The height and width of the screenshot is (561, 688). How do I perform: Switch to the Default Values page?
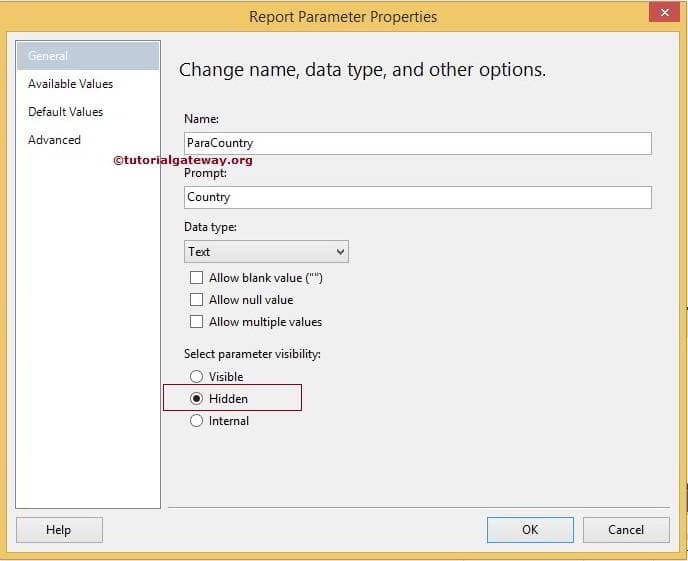pos(65,112)
